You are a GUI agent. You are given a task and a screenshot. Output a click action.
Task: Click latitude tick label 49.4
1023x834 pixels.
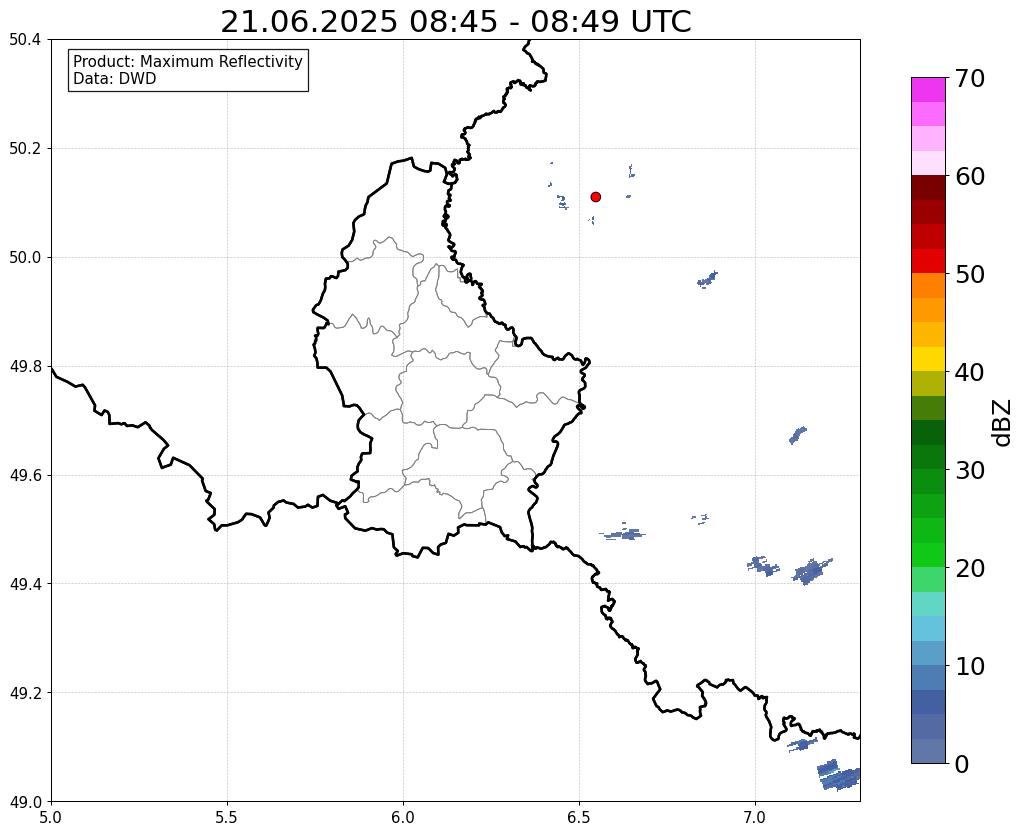click(x=25, y=584)
